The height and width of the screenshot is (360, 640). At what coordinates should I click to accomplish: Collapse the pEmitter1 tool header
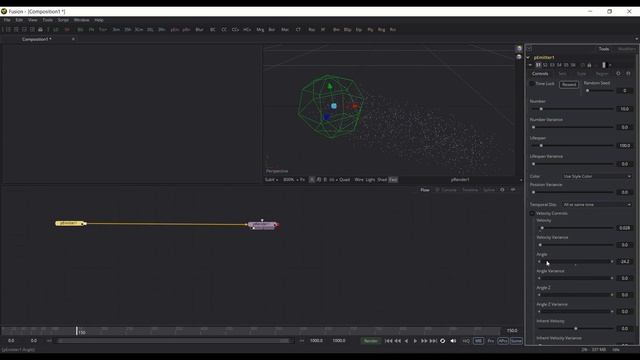coord(528,58)
